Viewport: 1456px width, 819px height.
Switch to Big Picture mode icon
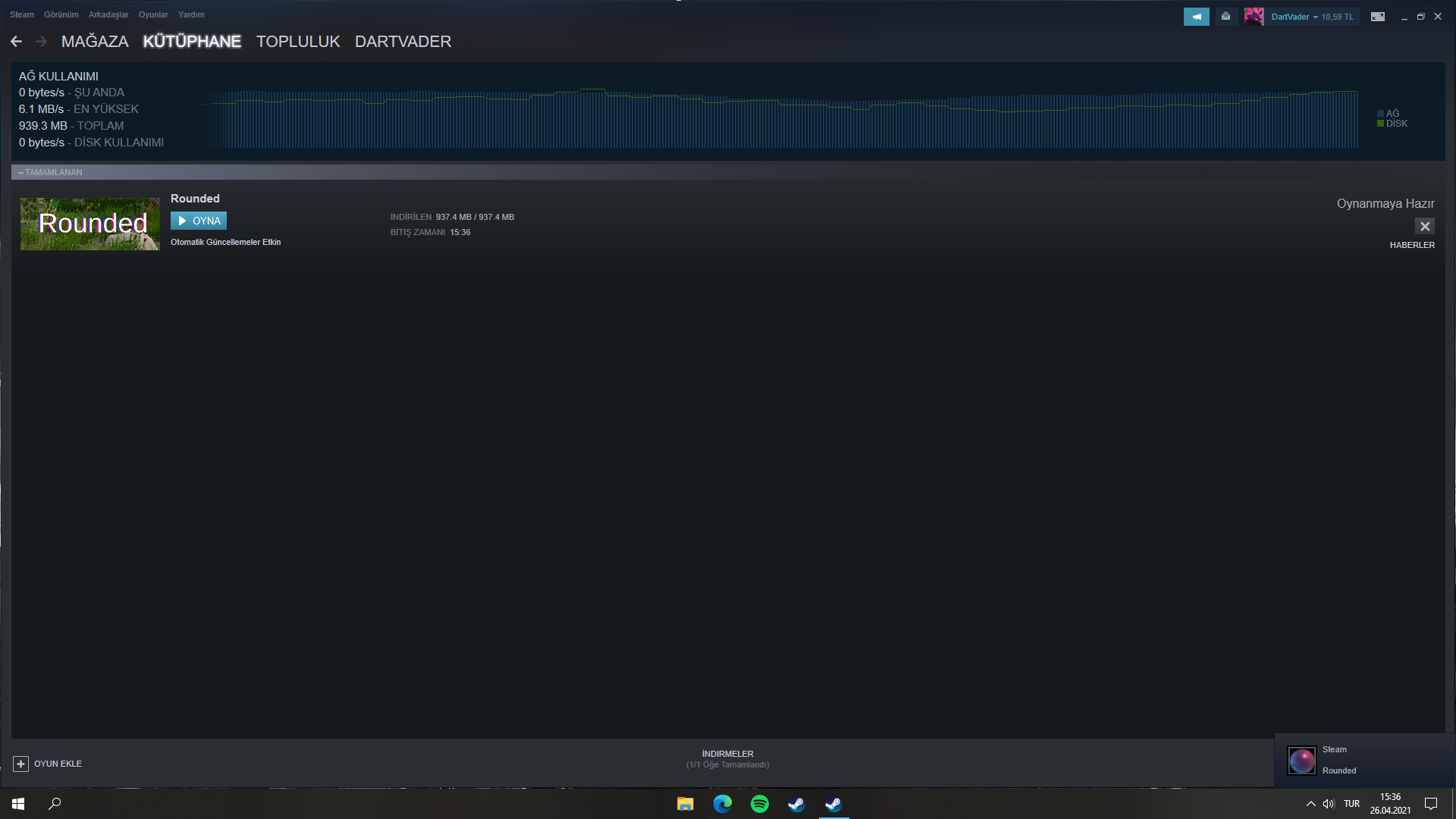(1378, 17)
